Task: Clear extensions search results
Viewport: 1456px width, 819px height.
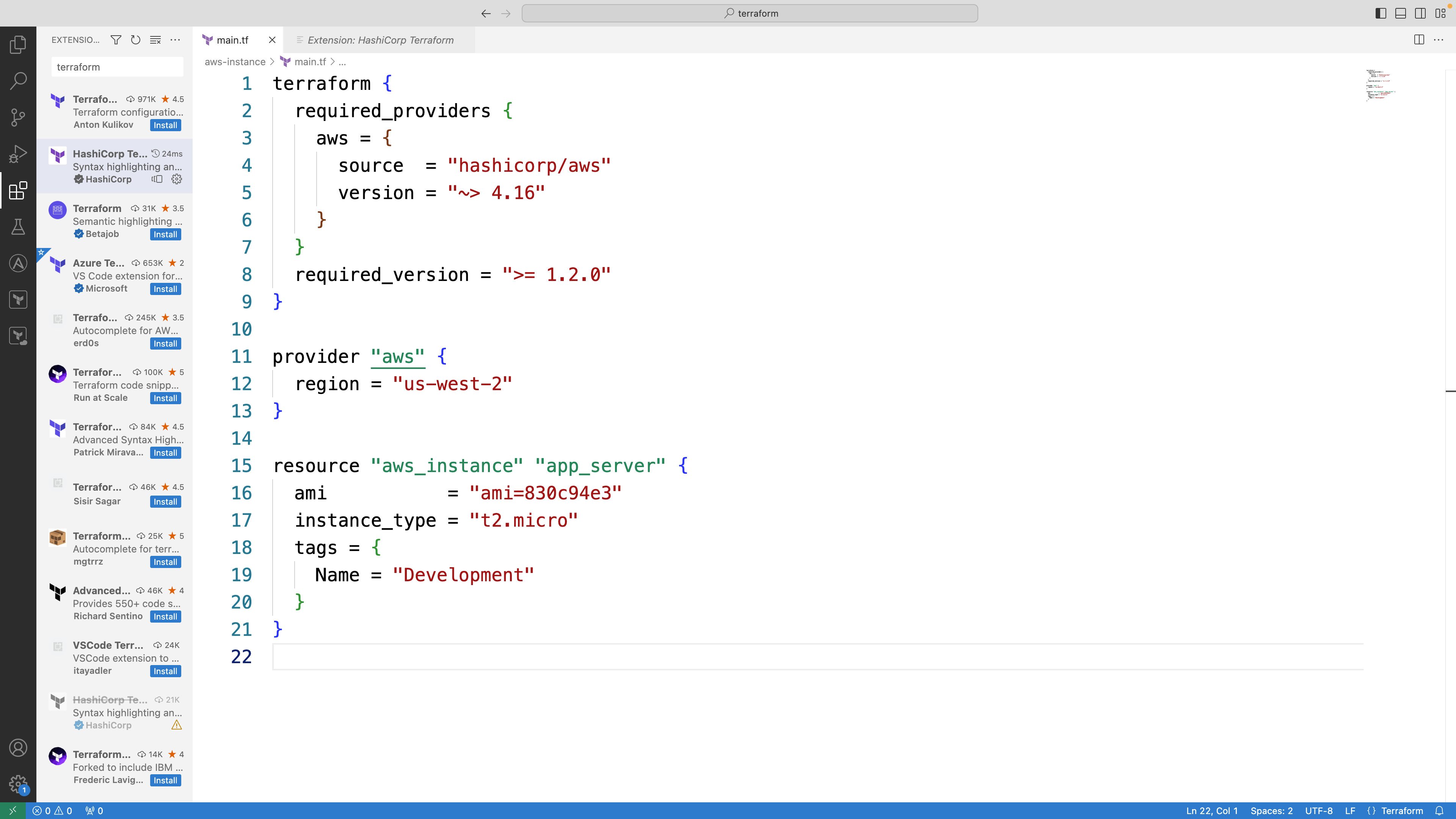Action: (x=155, y=39)
